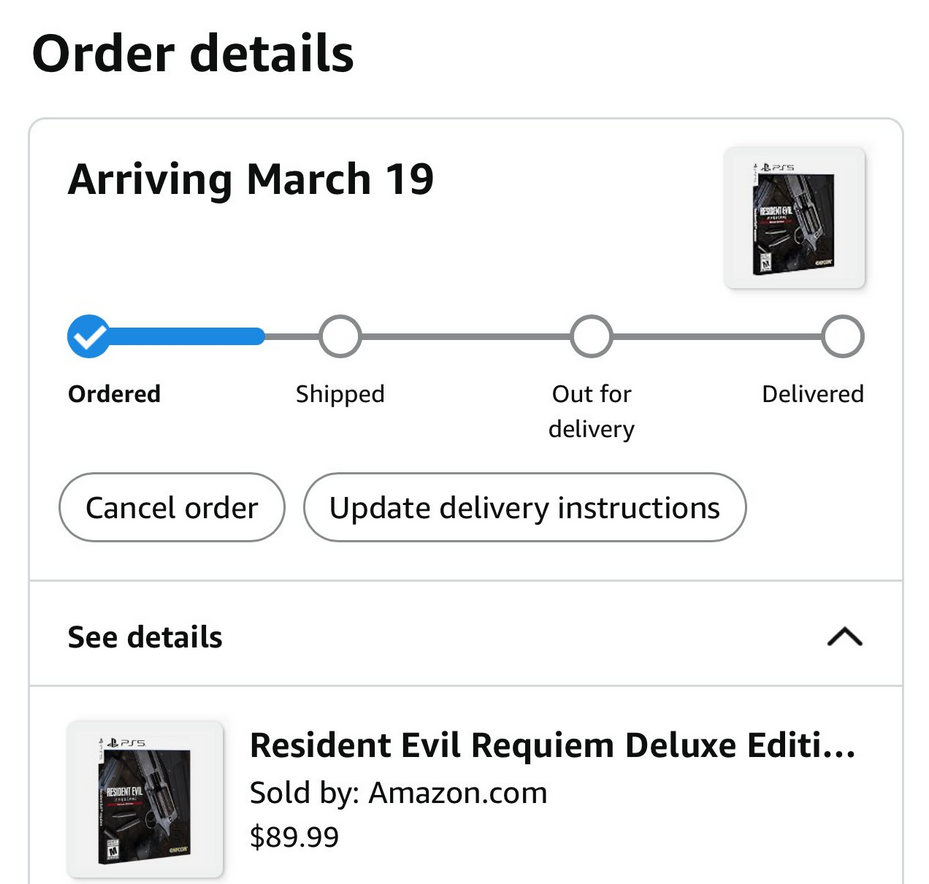Image resolution: width=929 pixels, height=884 pixels.
Task: Click the Order details page heading
Action: click(193, 54)
